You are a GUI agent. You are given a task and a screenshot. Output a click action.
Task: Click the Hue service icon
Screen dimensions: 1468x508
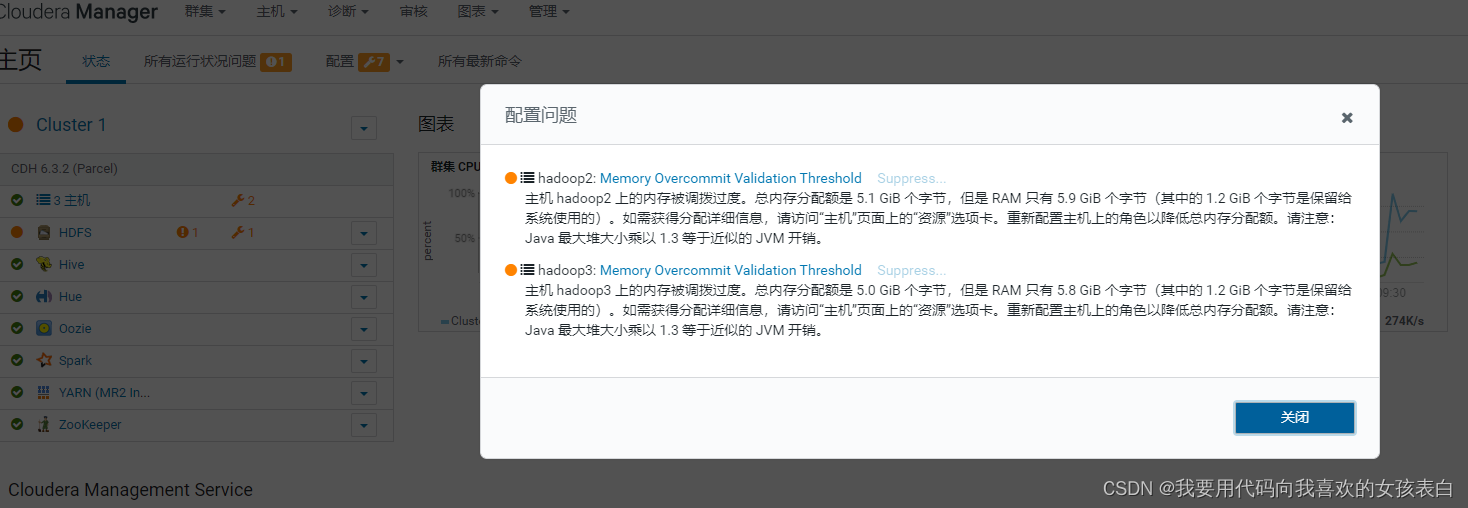tap(44, 297)
